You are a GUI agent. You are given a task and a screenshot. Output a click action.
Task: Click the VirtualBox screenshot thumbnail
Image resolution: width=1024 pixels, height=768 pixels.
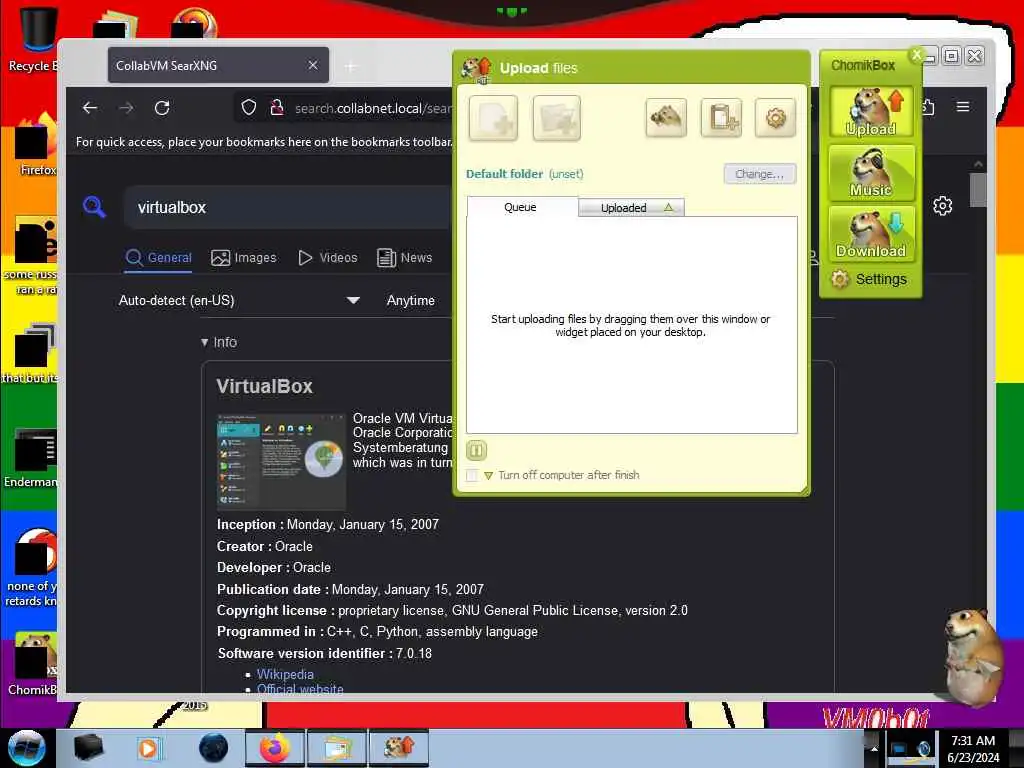click(x=281, y=461)
